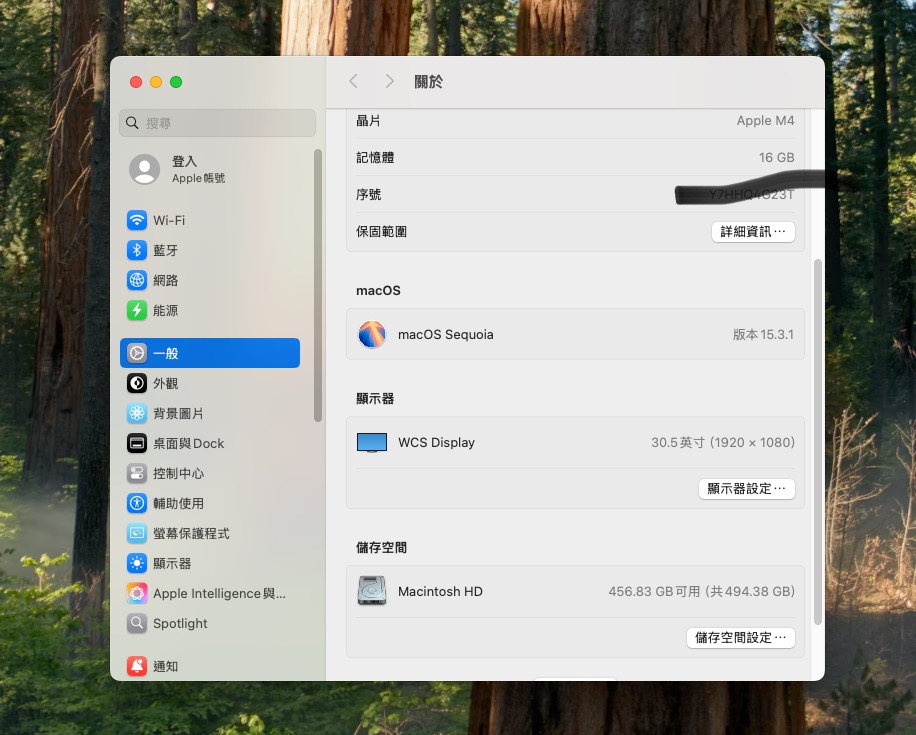The width and height of the screenshot is (916, 735).
Task: Go forward with the right chevron
Action: click(390, 81)
